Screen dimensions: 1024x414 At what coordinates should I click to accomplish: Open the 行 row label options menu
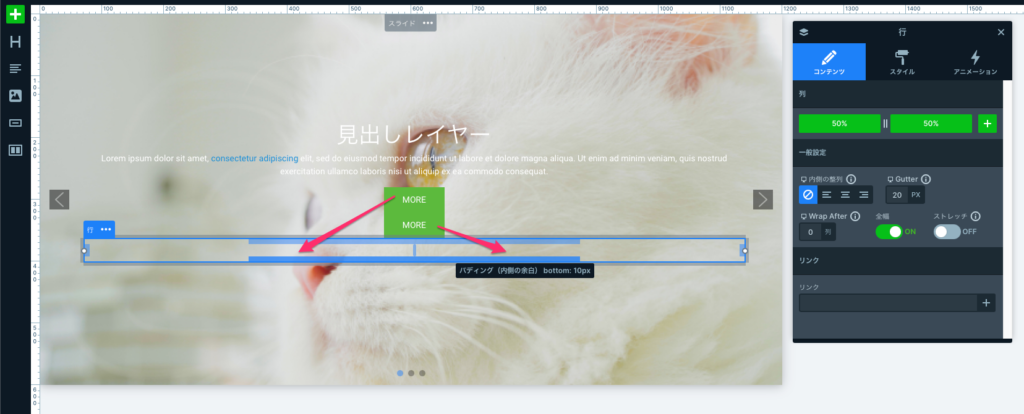tap(106, 229)
